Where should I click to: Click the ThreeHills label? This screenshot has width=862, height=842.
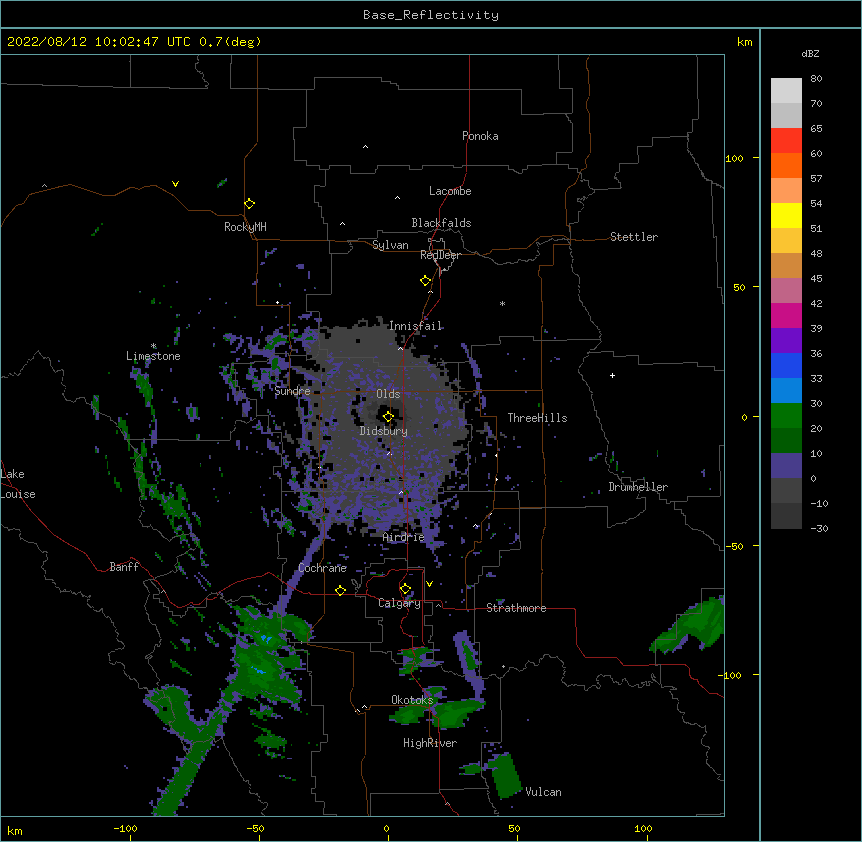pyautogui.click(x=537, y=418)
